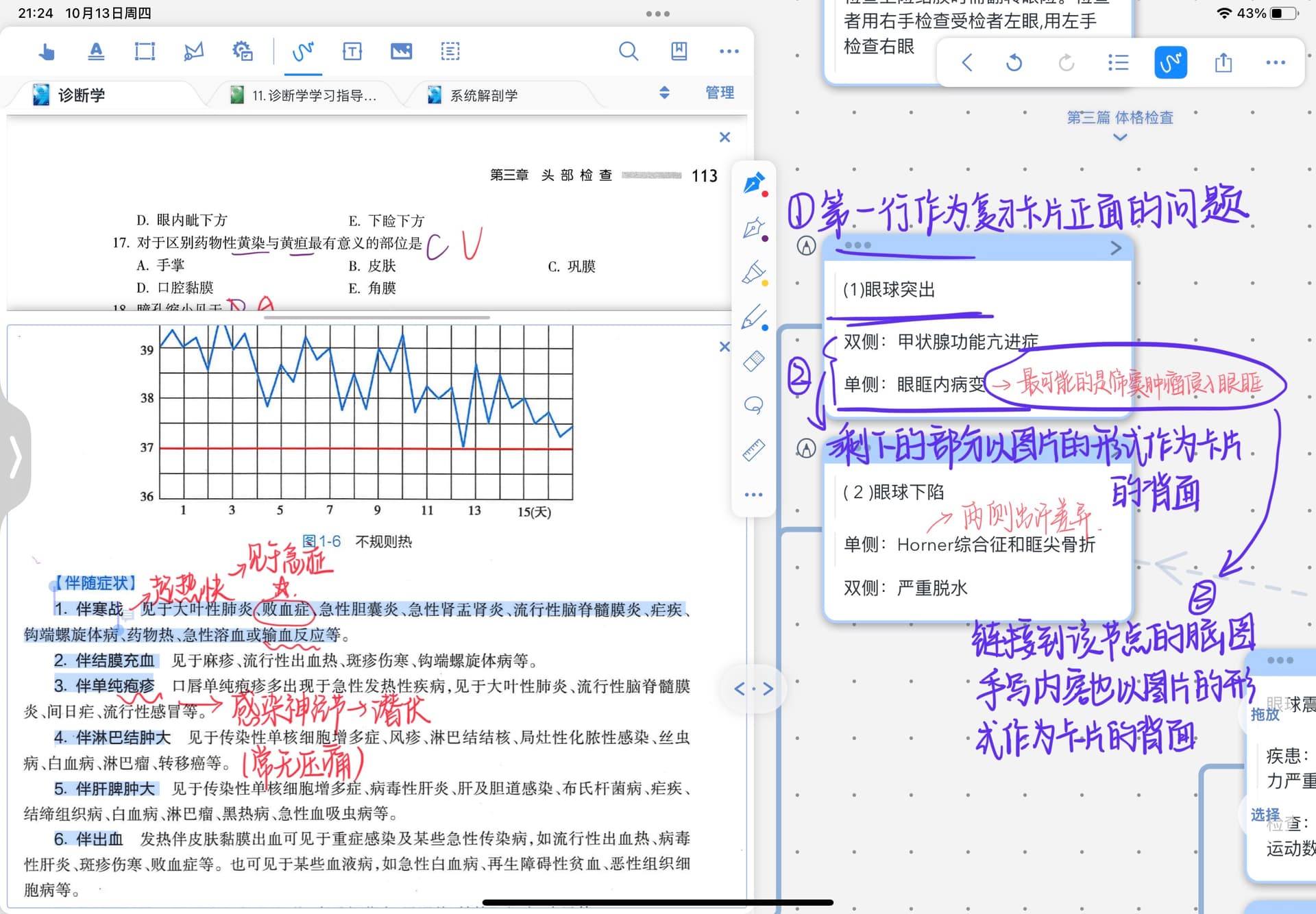Tap the 图1-6 不规则热 figure caption

[x=357, y=541]
